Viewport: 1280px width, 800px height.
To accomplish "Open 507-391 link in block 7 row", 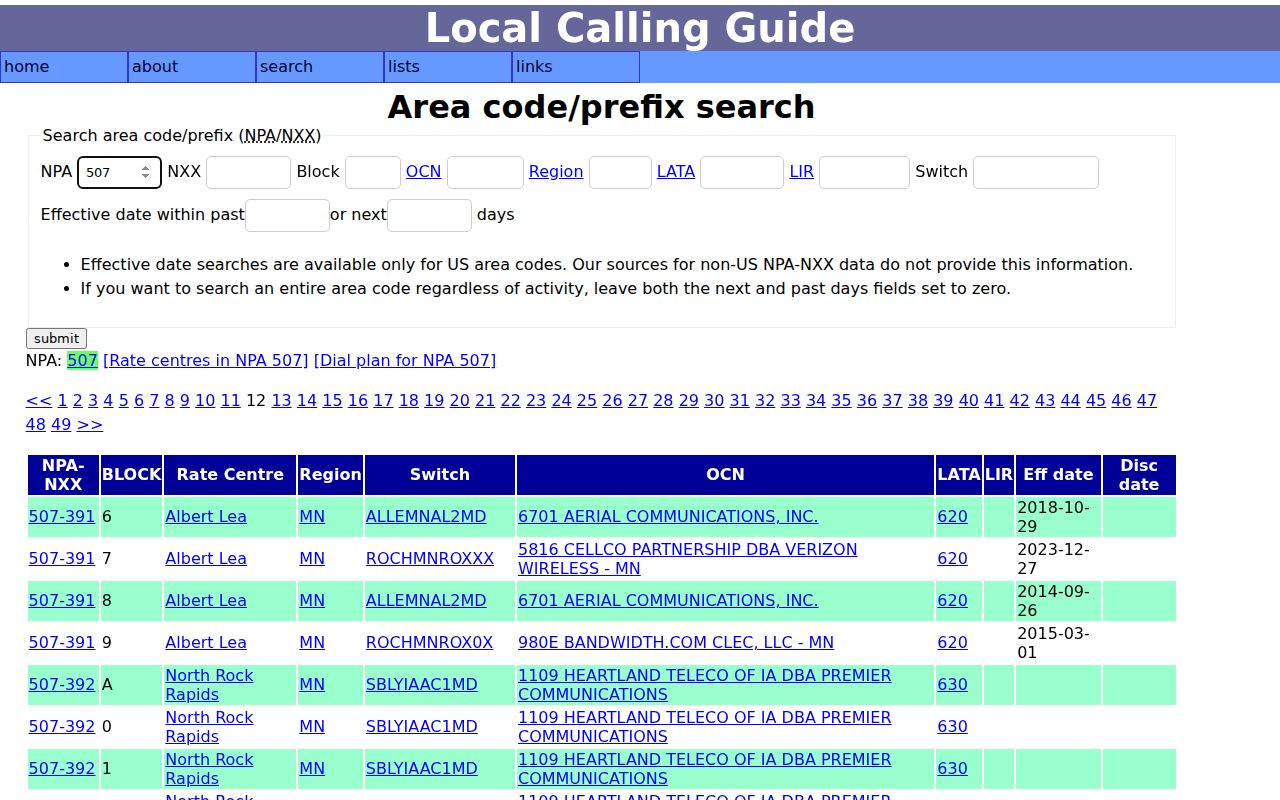I will (x=62, y=559).
